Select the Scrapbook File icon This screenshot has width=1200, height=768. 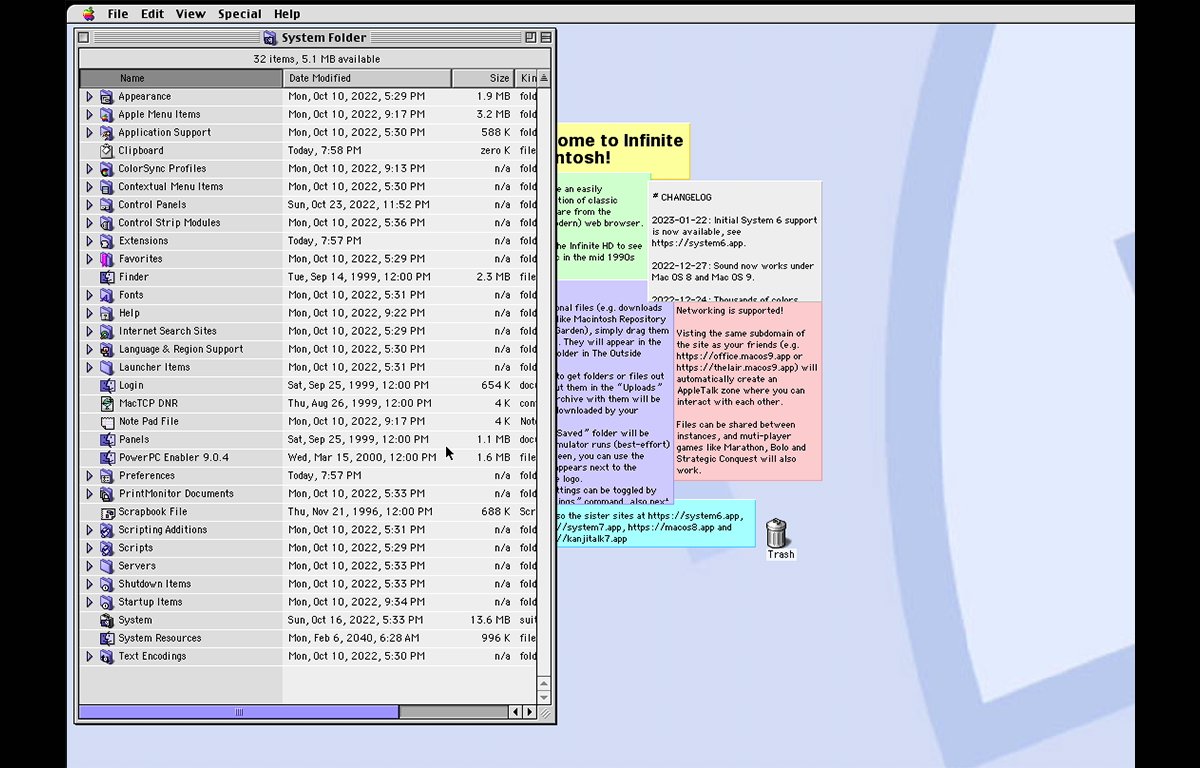[107, 512]
